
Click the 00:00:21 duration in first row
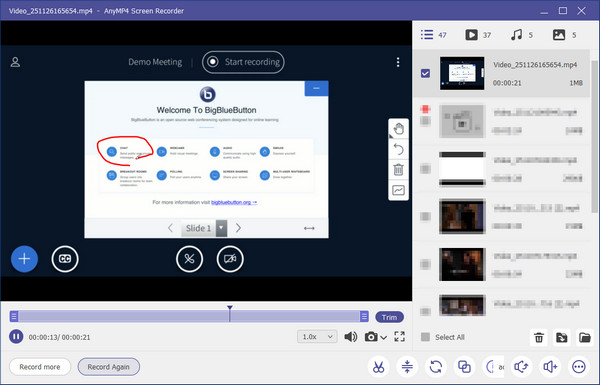pos(507,83)
